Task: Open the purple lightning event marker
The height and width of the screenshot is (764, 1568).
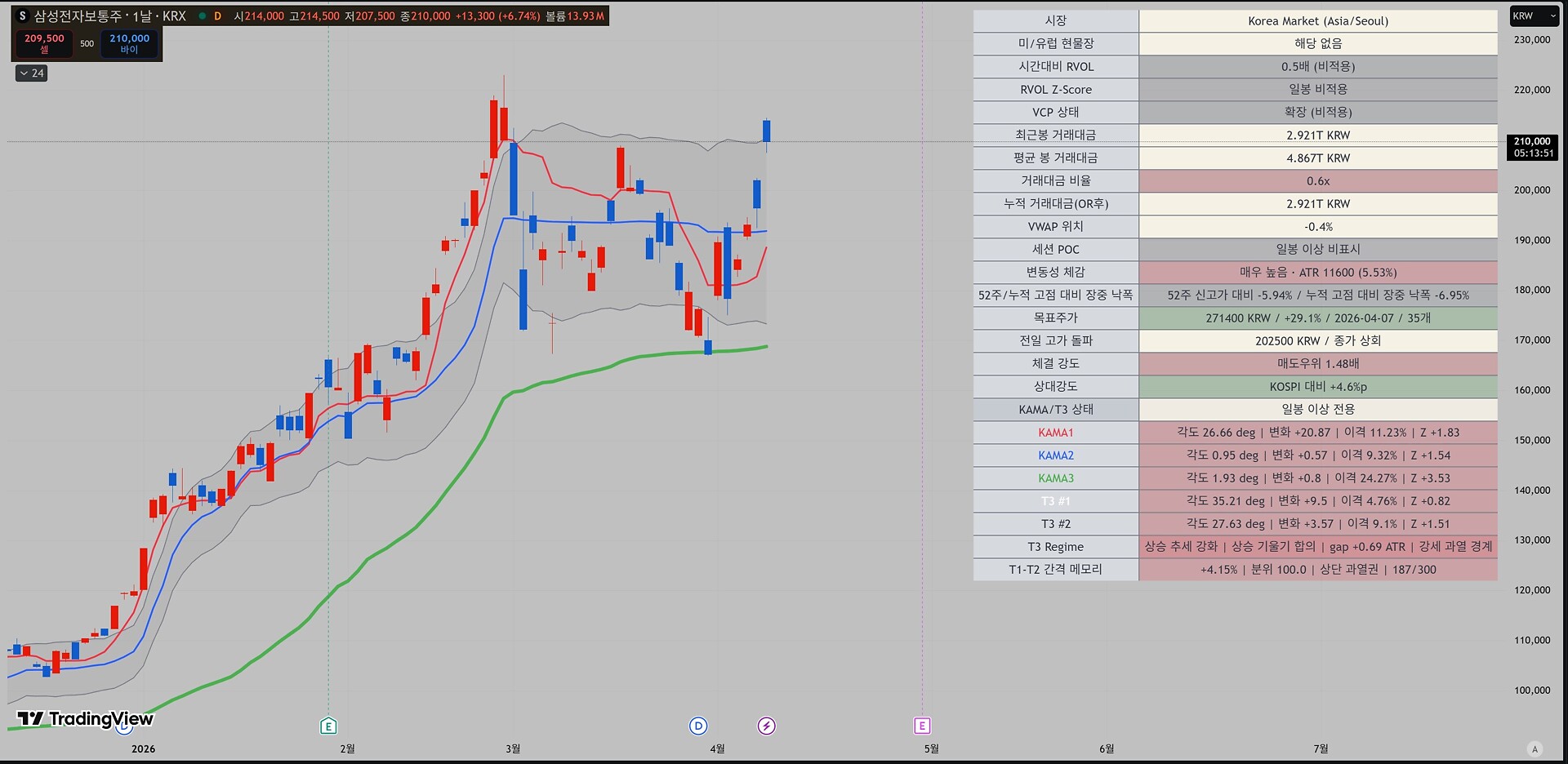Action: click(x=766, y=726)
